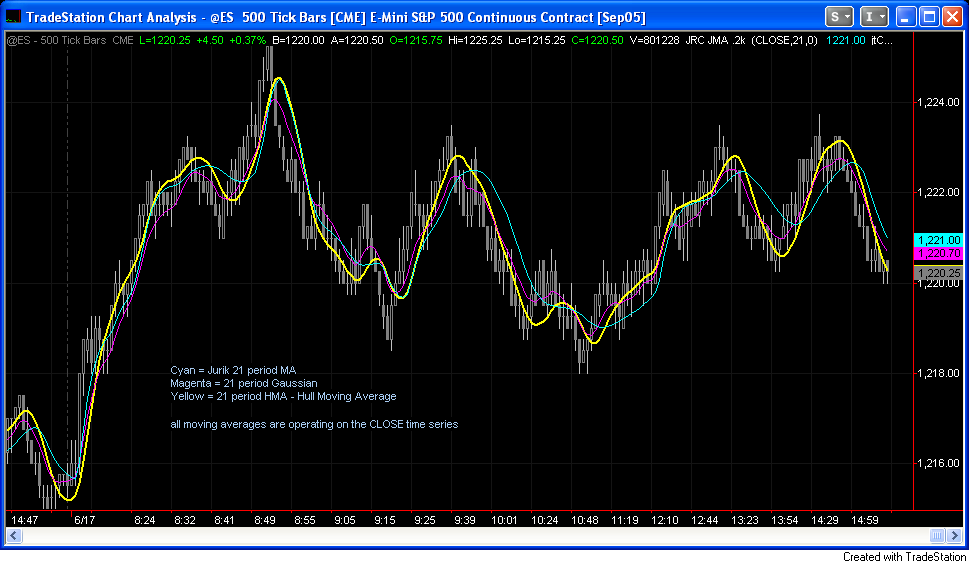Click the 'C=1220.50' close value
The height and width of the screenshot is (563, 969).
click(597, 40)
